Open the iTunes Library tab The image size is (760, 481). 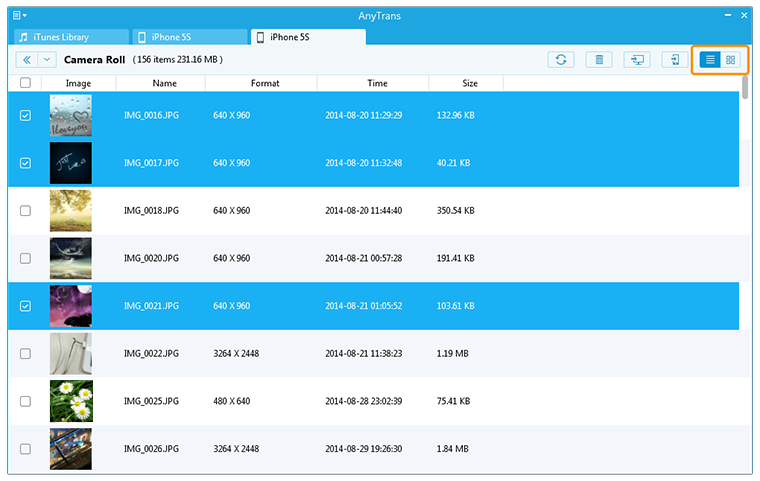tap(70, 37)
